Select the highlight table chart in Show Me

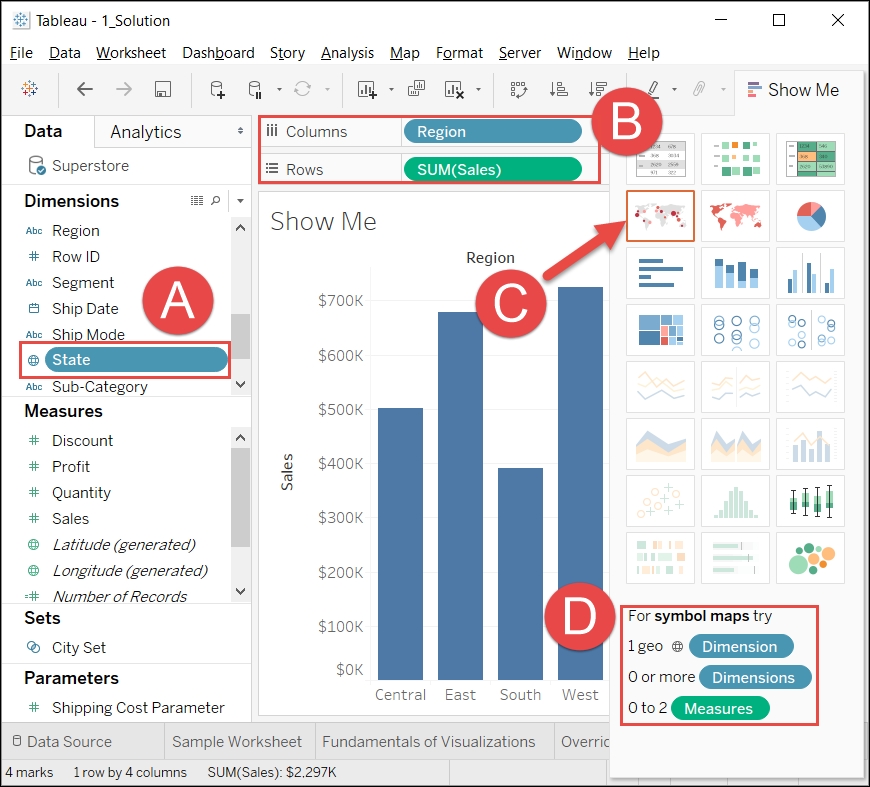tap(810, 159)
